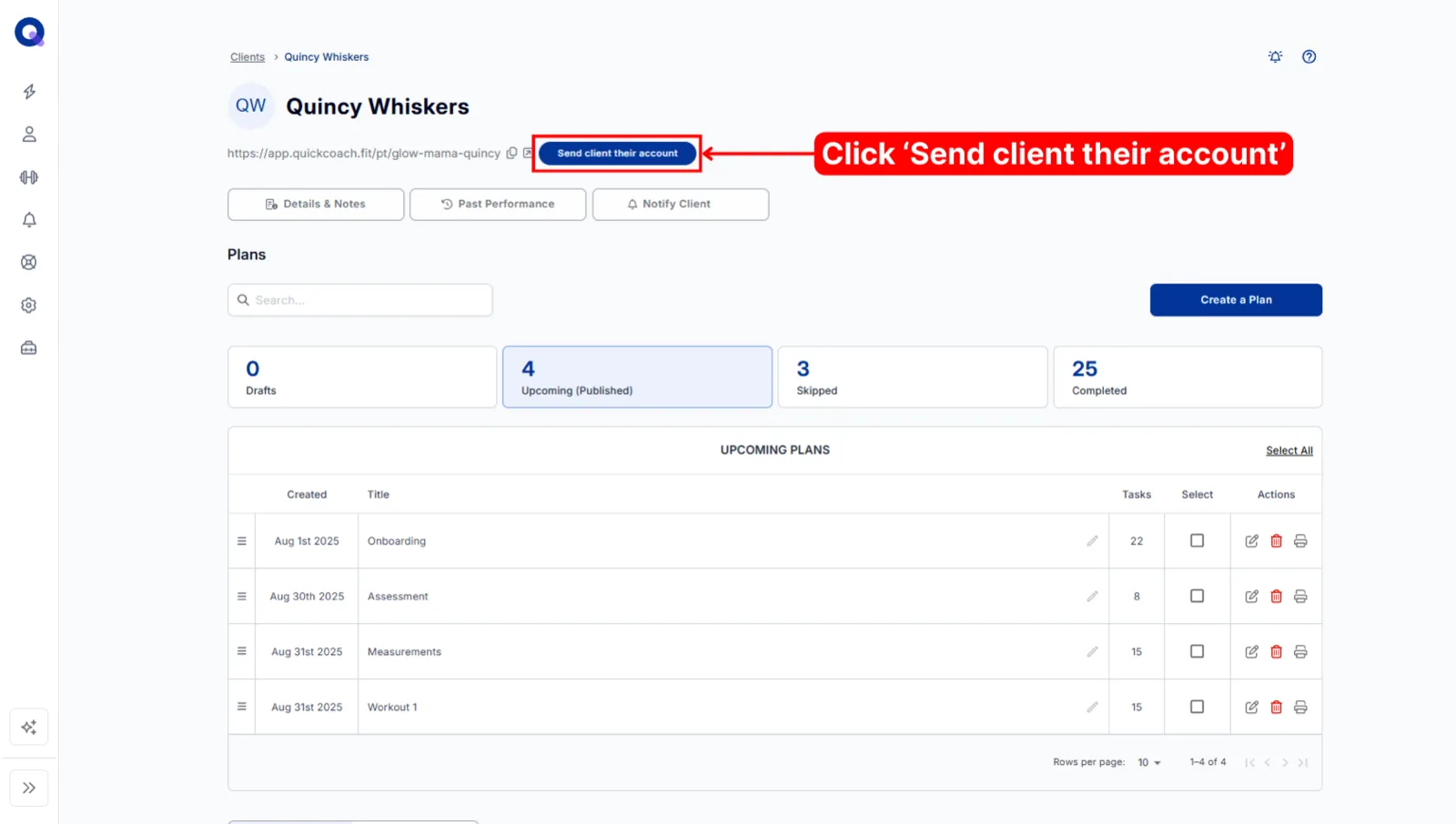Rename Workout 1 title with pencil icon
The width and height of the screenshot is (1456, 824).
tap(1092, 708)
